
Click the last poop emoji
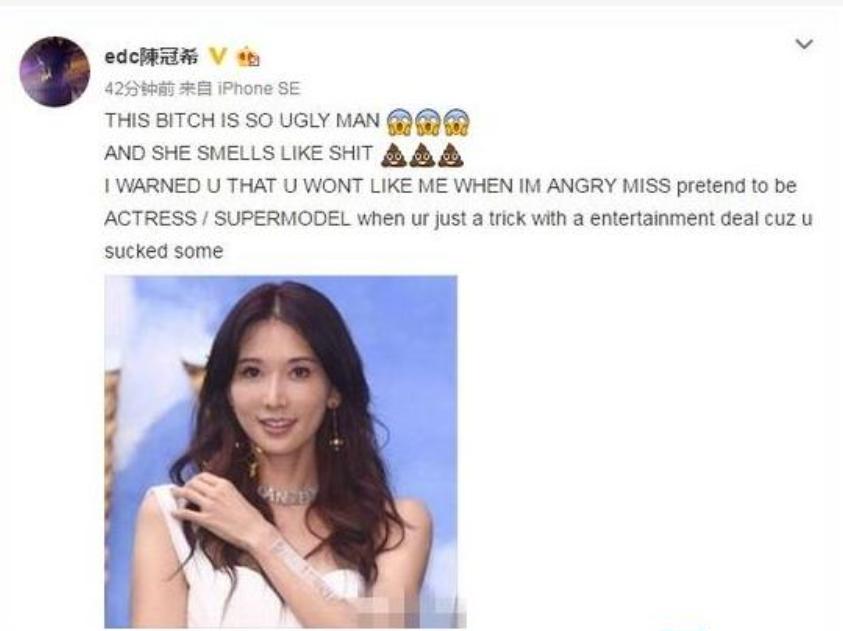(451, 155)
